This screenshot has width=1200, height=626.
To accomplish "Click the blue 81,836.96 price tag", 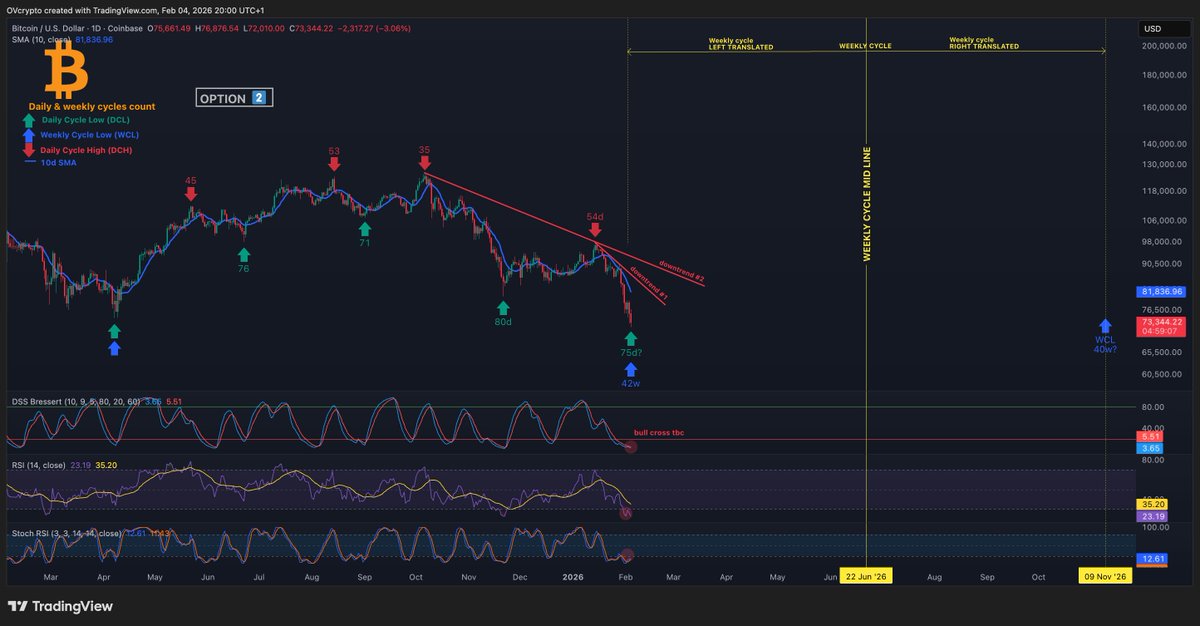I will pos(1162,291).
